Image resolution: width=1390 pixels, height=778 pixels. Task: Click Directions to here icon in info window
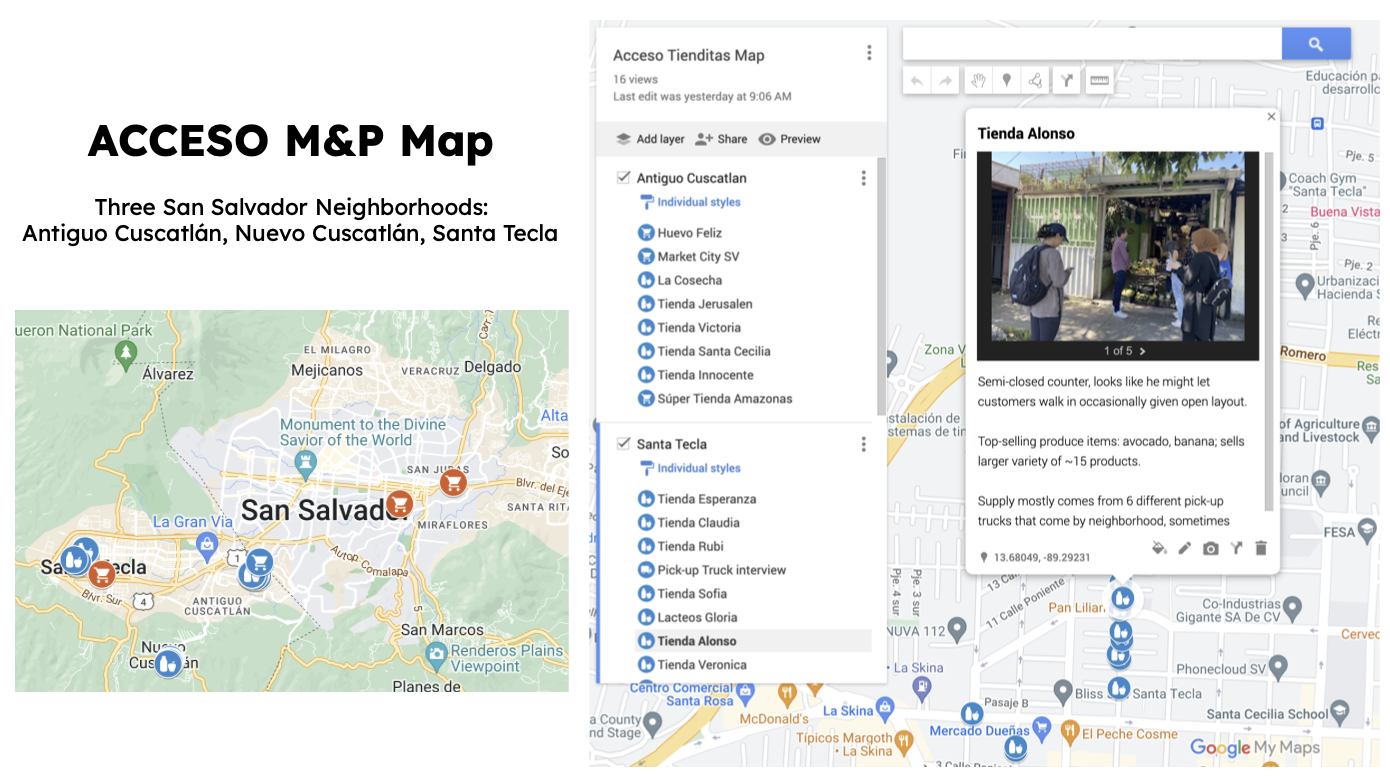1236,548
